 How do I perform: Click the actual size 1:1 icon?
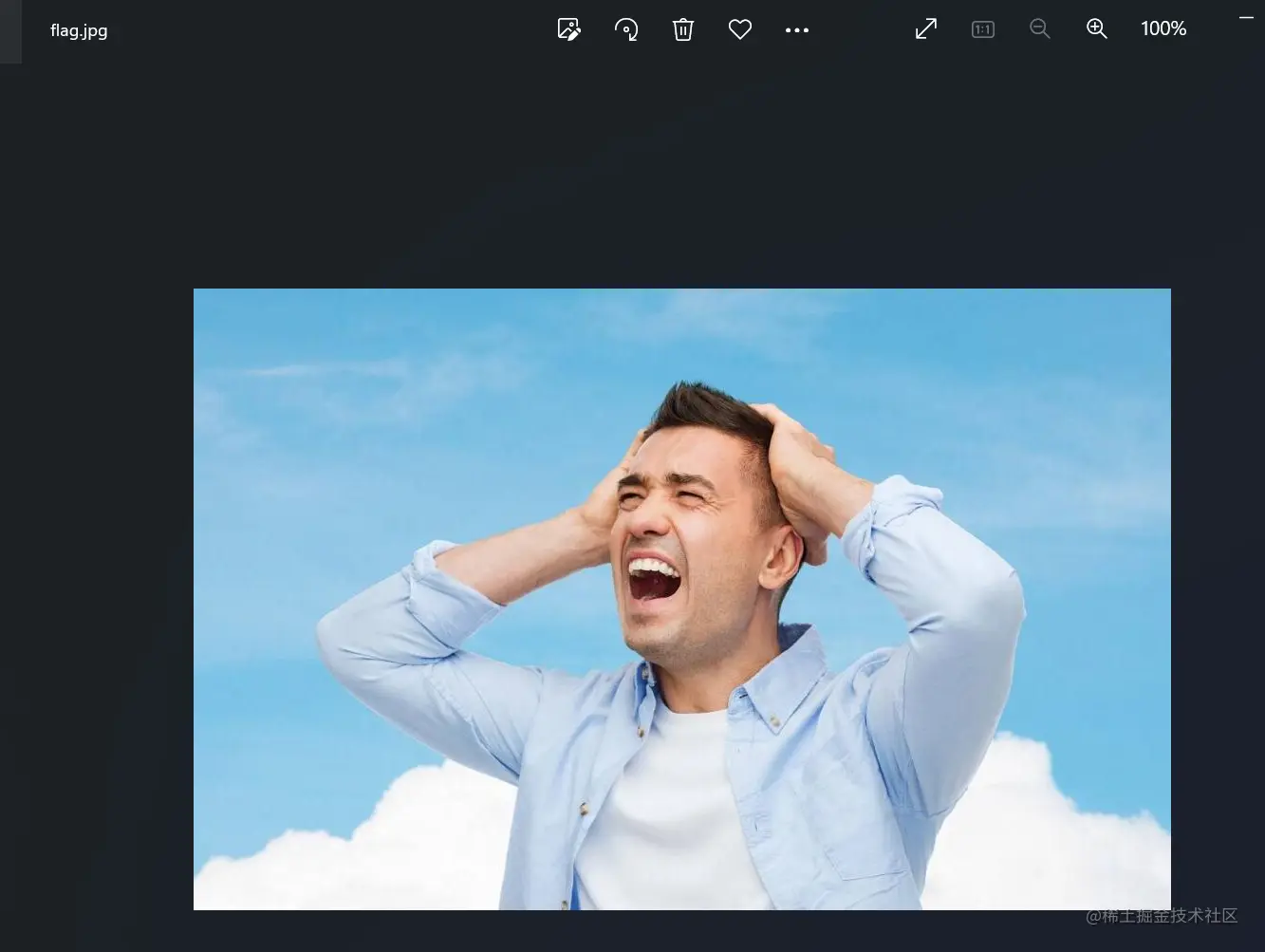983,29
